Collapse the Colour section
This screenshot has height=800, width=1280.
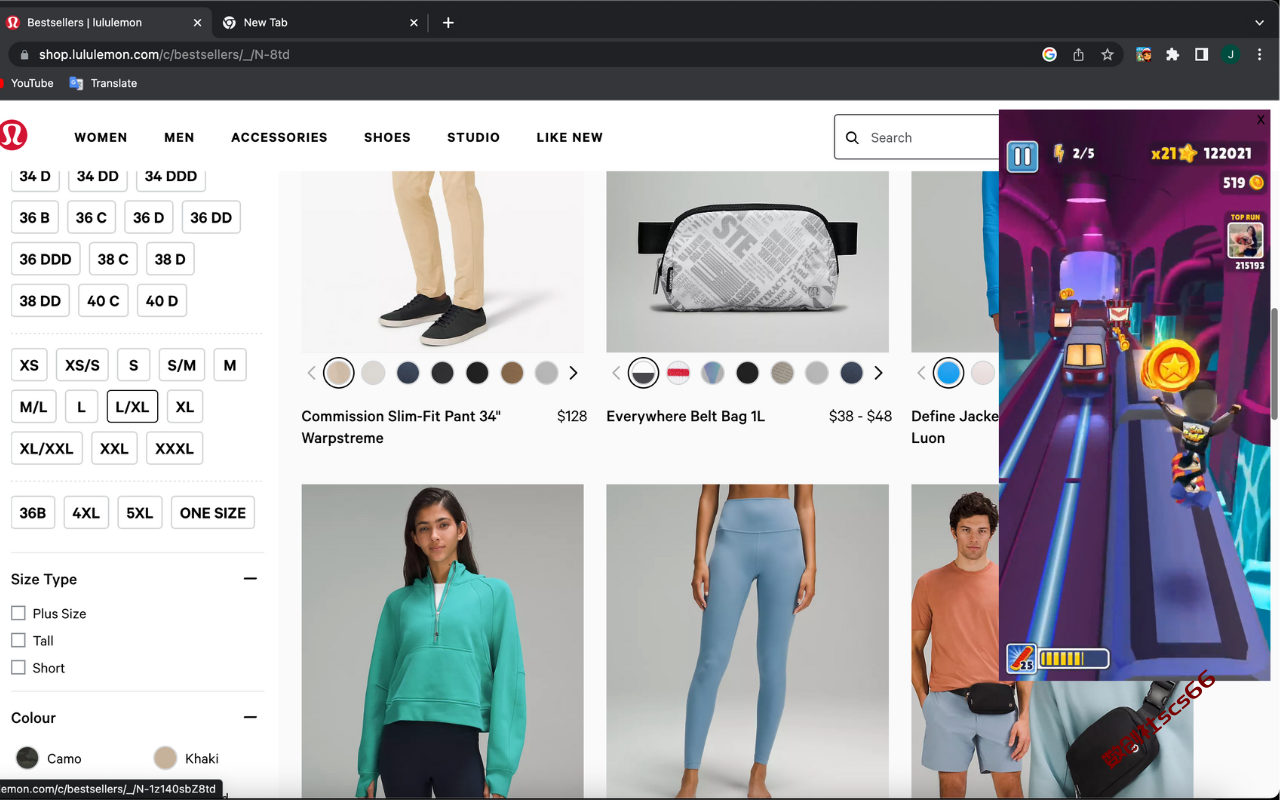250,717
